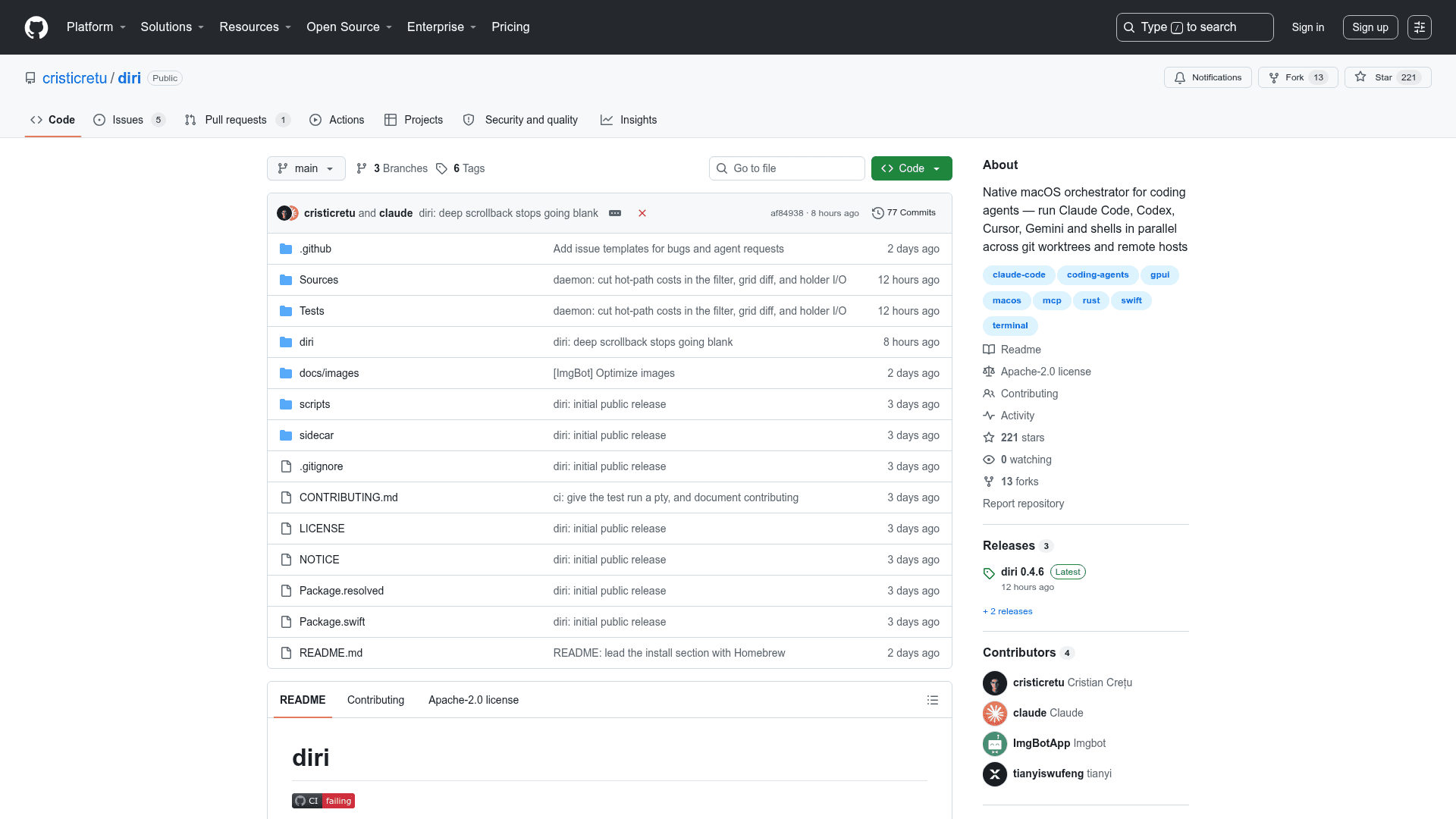Select the Code tab
Image resolution: width=1456 pixels, height=819 pixels.
(x=52, y=120)
